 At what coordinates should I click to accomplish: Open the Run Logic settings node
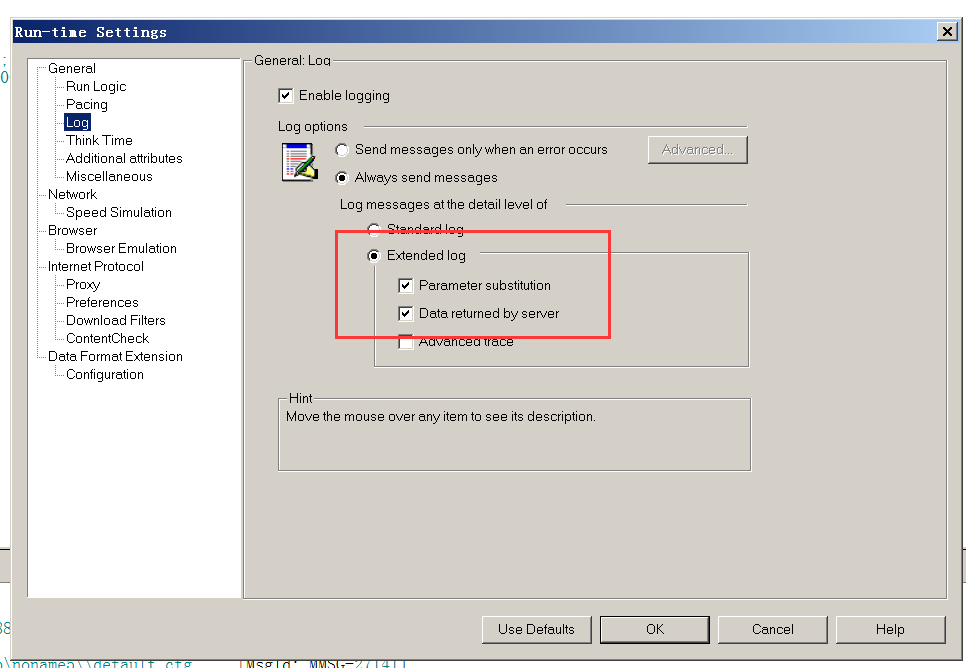96,87
